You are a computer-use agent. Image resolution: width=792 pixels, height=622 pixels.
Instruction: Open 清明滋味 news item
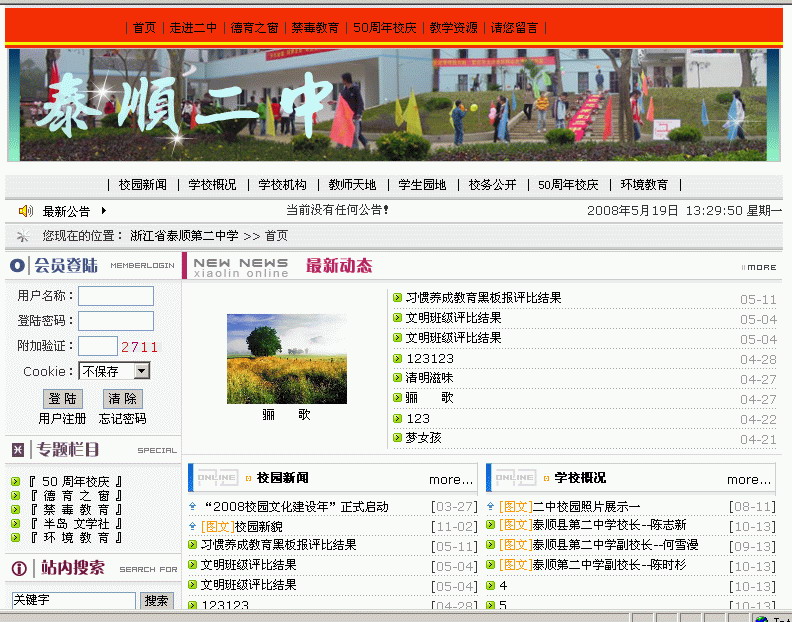tap(429, 378)
